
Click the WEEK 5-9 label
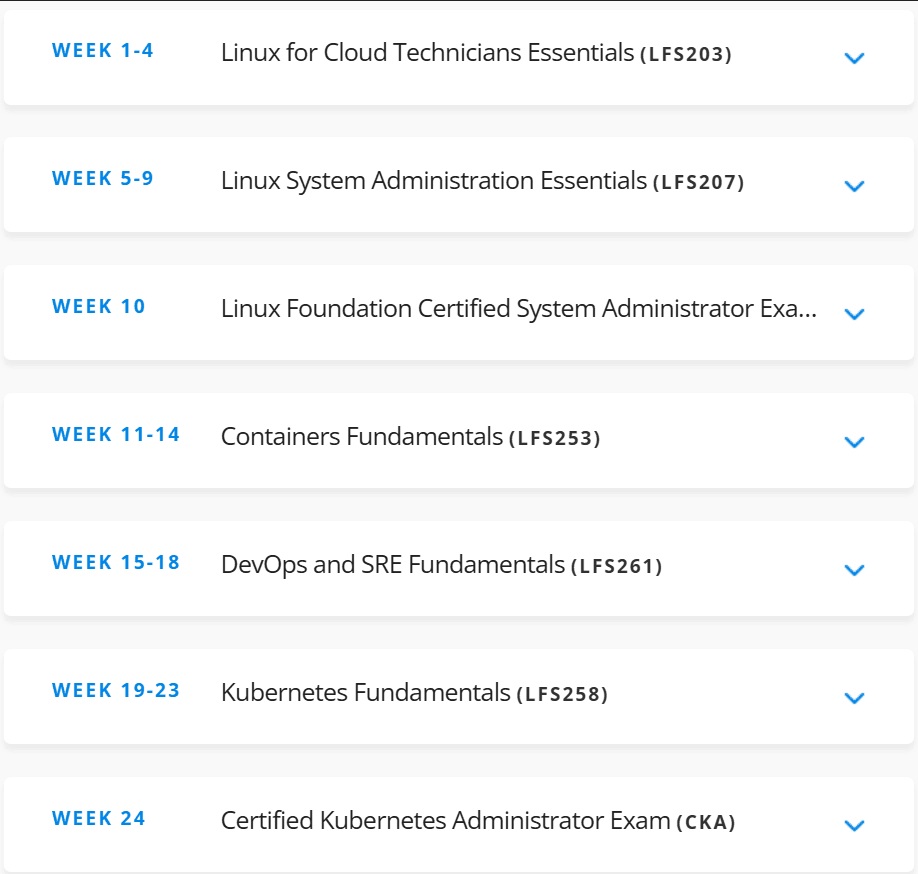coord(102,178)
